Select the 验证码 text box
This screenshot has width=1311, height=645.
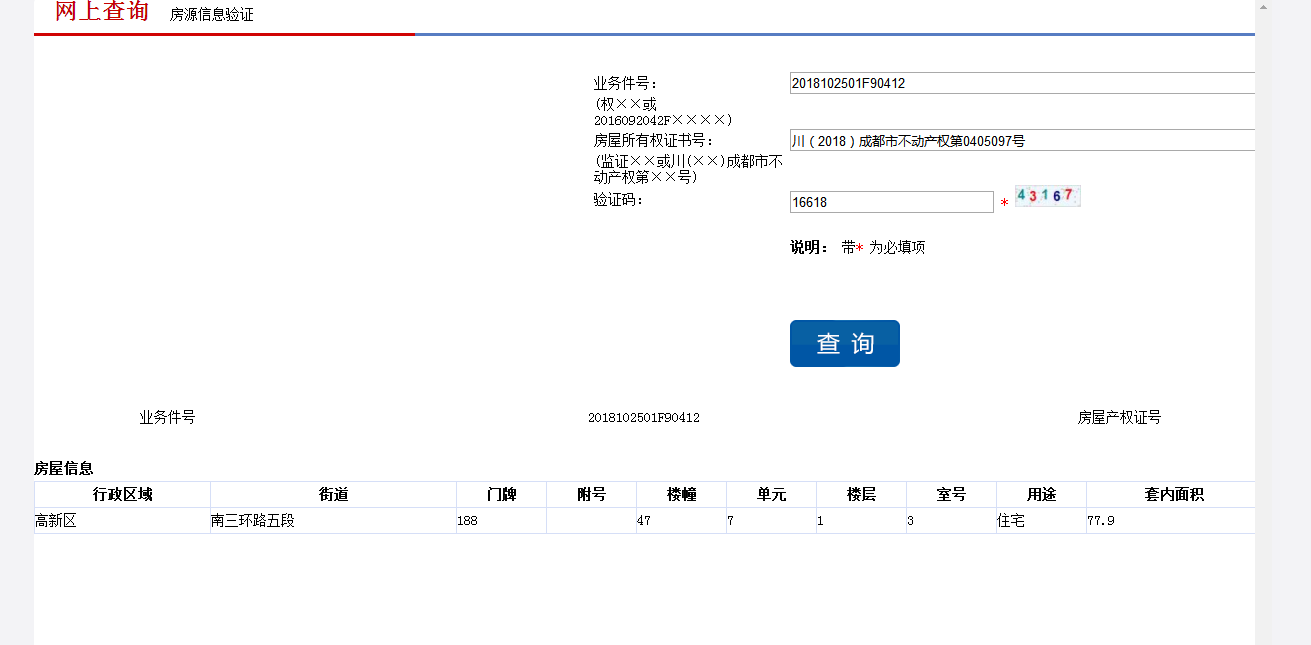click(x=891, y=202)
